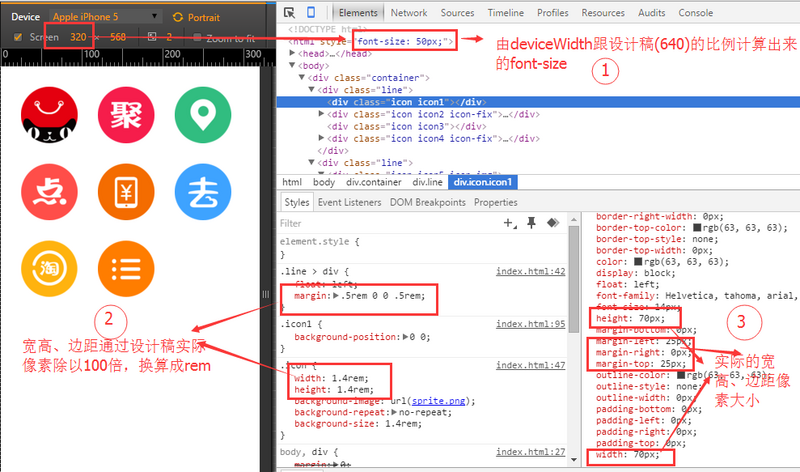The width and height of the screenshot is (800, 472).
Task: Click the inspect element cursor icon
Action: coord(290,13)
